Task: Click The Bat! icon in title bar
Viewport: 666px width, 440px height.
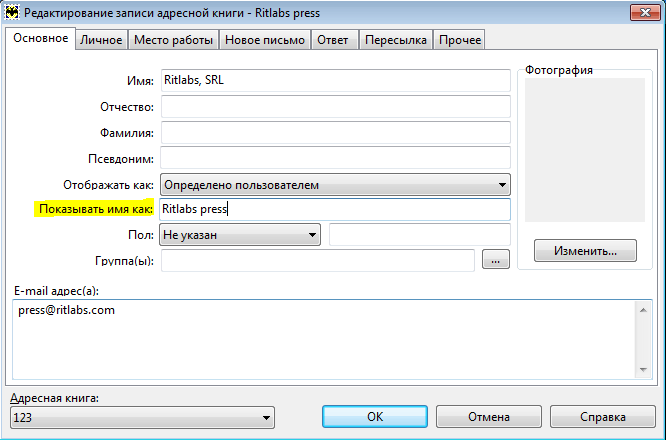Action: [x=12, y=12]
